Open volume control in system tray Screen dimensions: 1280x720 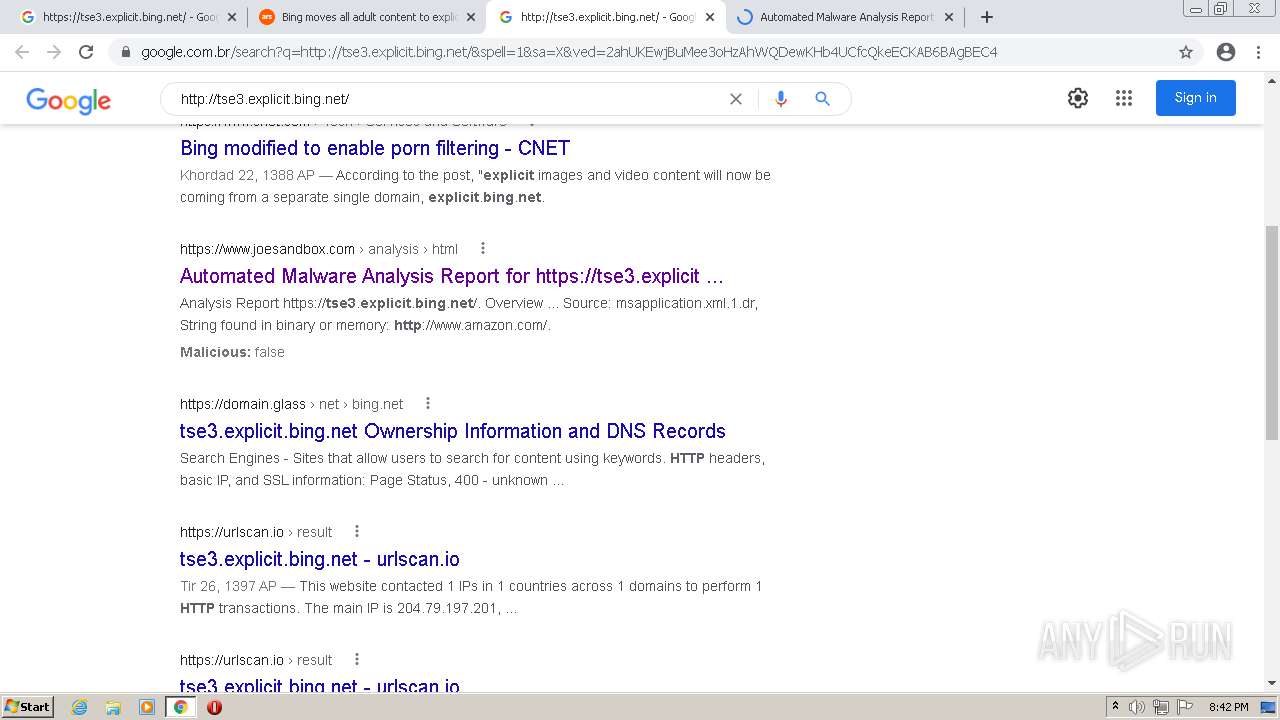[1137, 707]
